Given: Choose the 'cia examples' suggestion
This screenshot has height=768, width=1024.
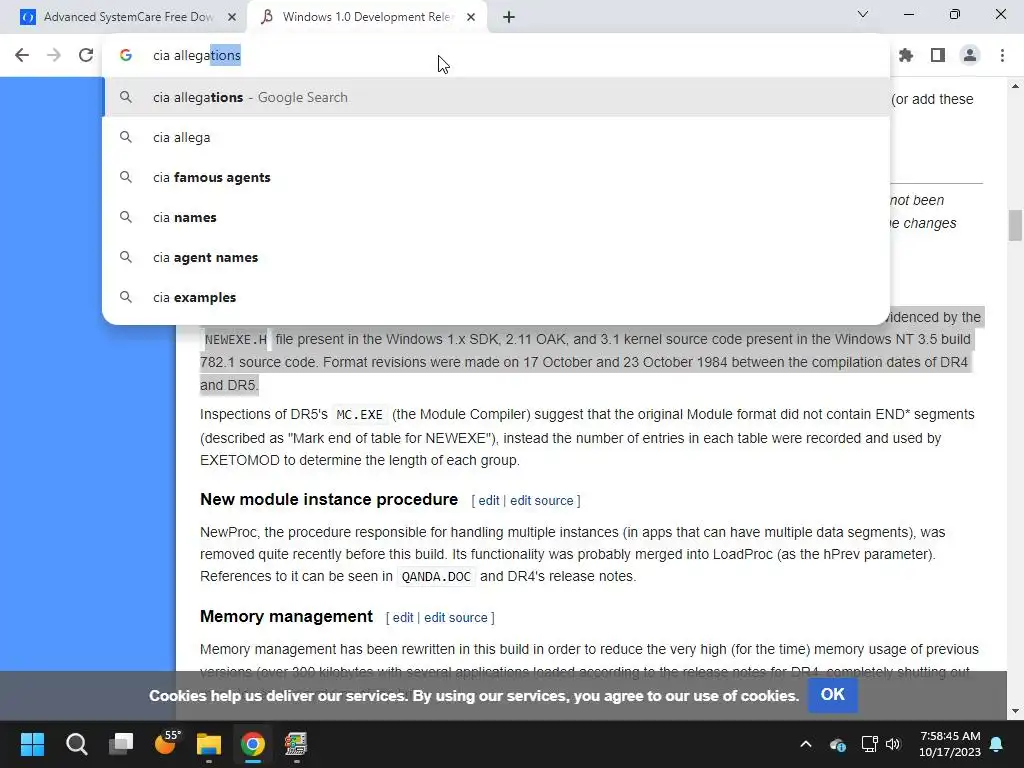Looking at the screenshot, I should [496, 297].
